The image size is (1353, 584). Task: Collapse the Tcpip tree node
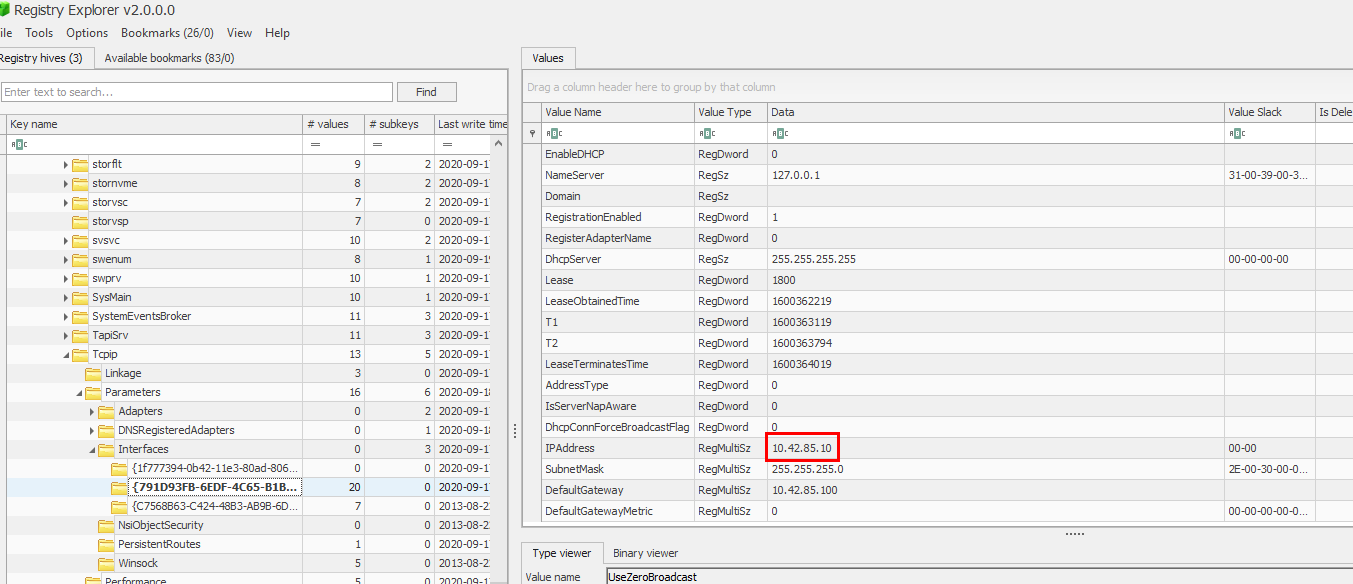click(67, 354)
